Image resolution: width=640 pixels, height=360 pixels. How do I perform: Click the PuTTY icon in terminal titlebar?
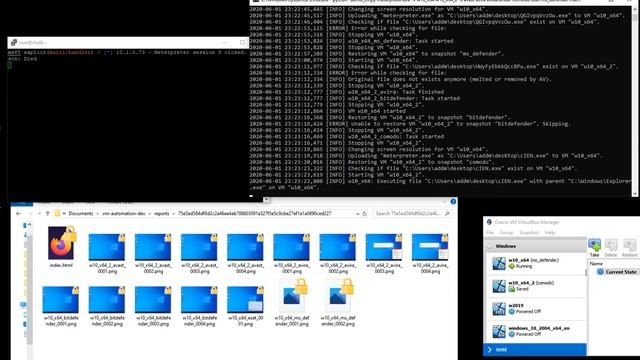tap(13, 42)
